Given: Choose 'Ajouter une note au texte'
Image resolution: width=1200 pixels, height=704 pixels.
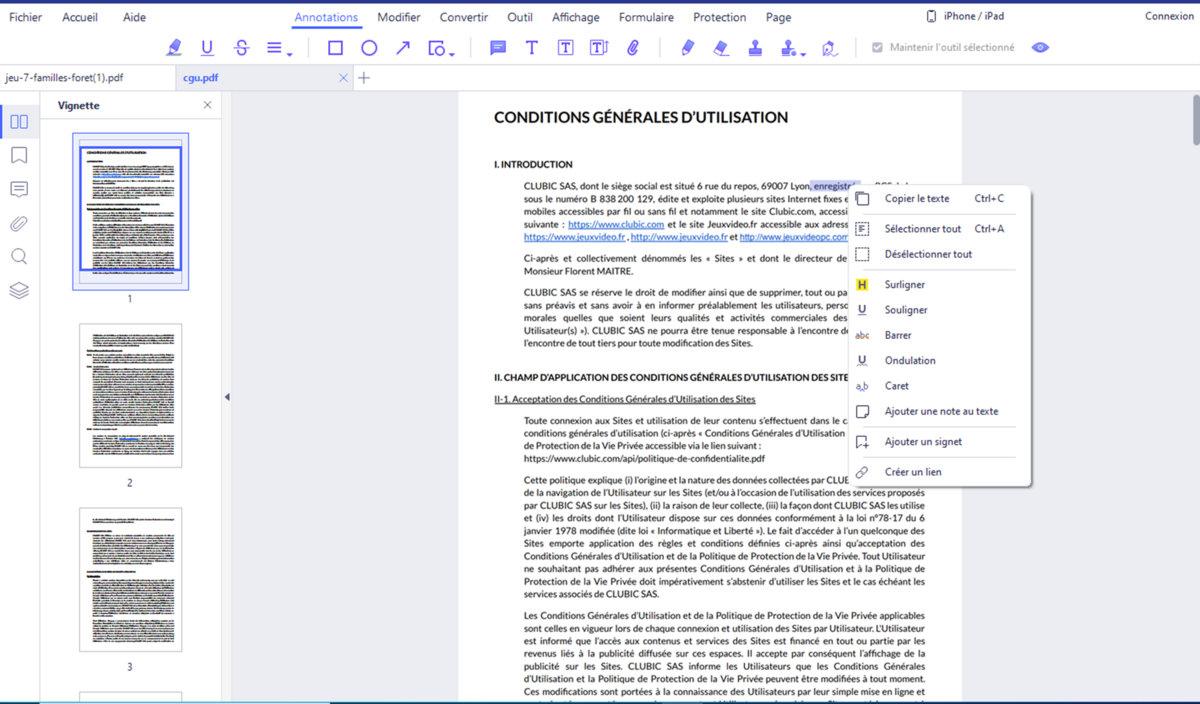Looking at the screenshot, I should 939,411.
